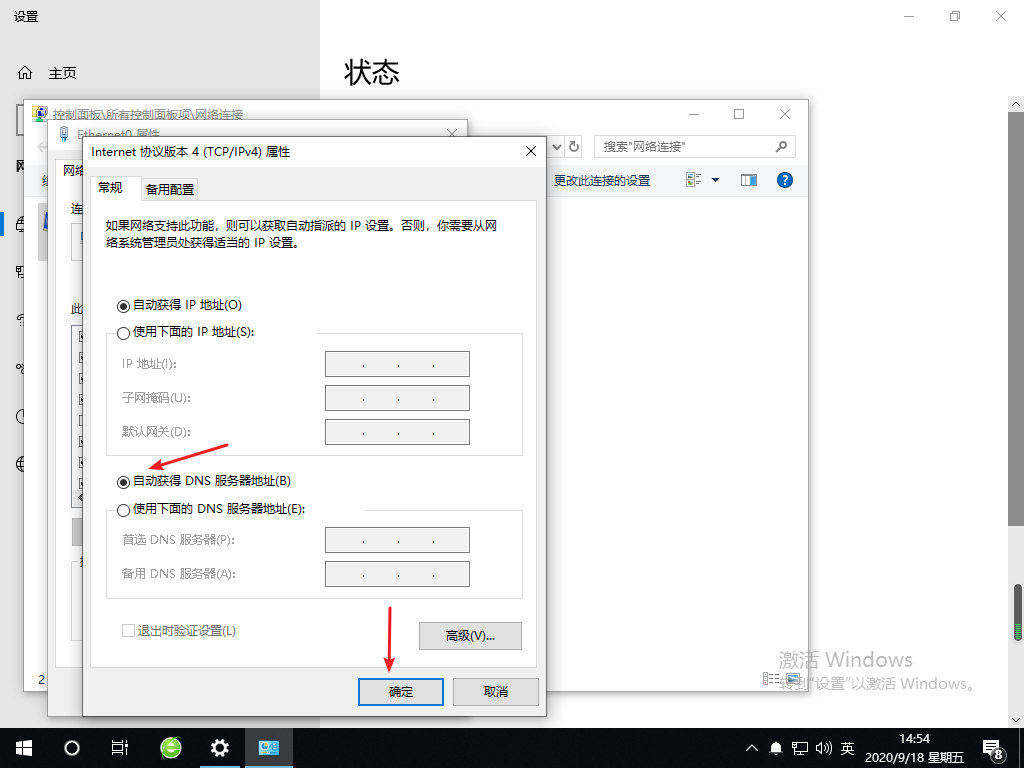
Task: Click the refresh icon beside address bar
Action: (573, 146)
